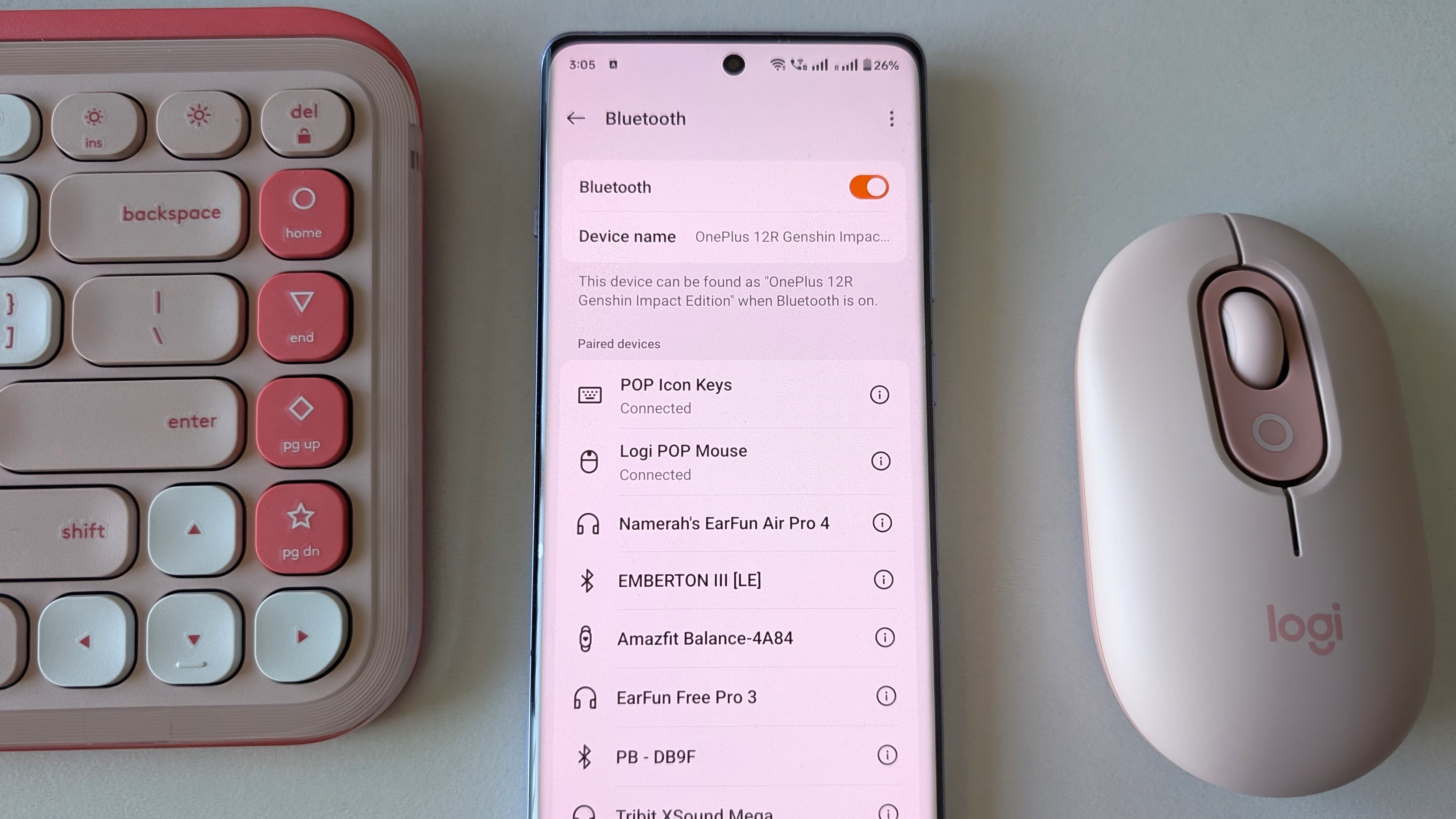Tap the keyboard icon next to POP Icon Keys

(x=590, y=394)
